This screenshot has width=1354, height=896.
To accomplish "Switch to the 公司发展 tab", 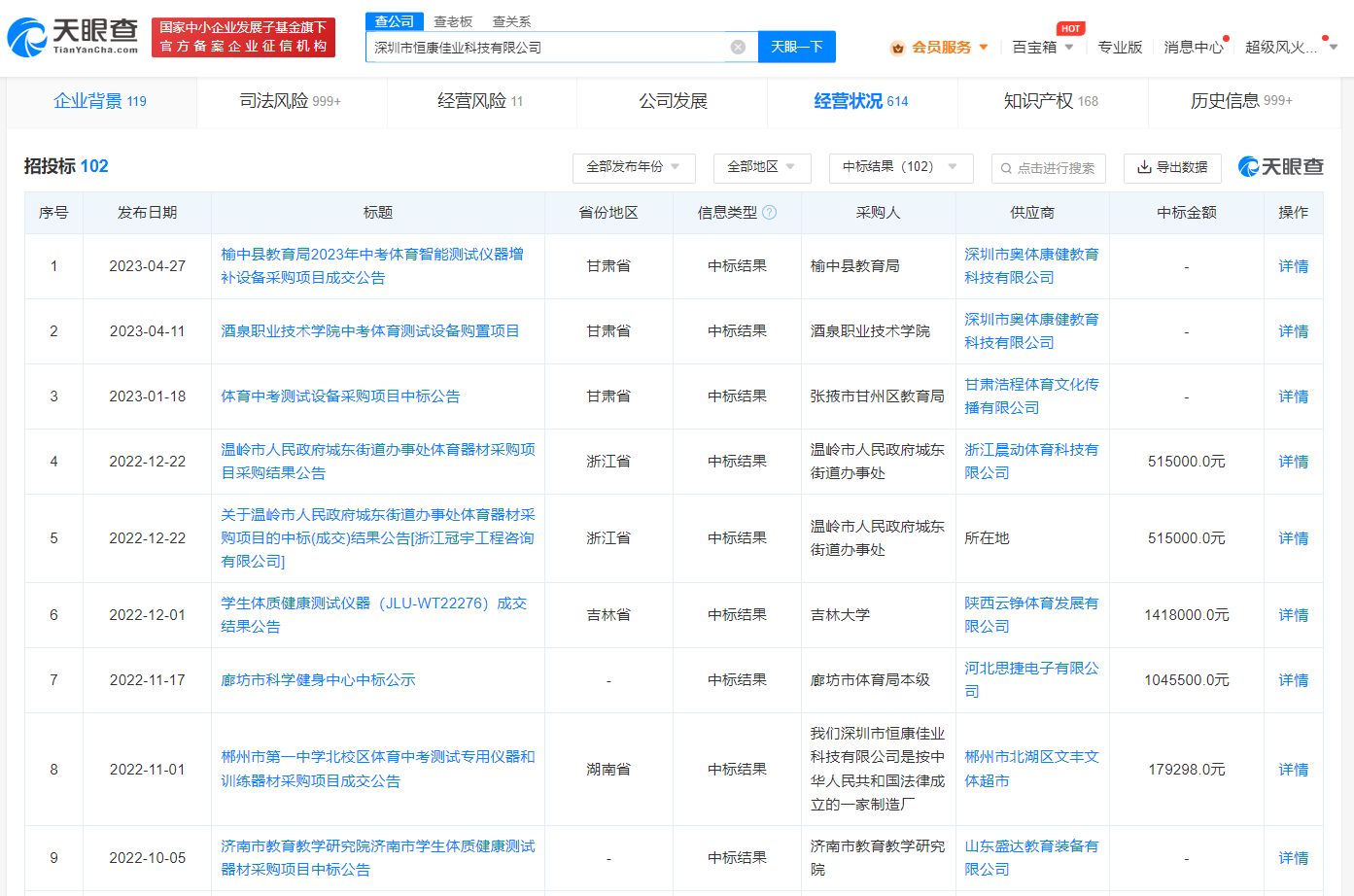I will coord(673,101).
